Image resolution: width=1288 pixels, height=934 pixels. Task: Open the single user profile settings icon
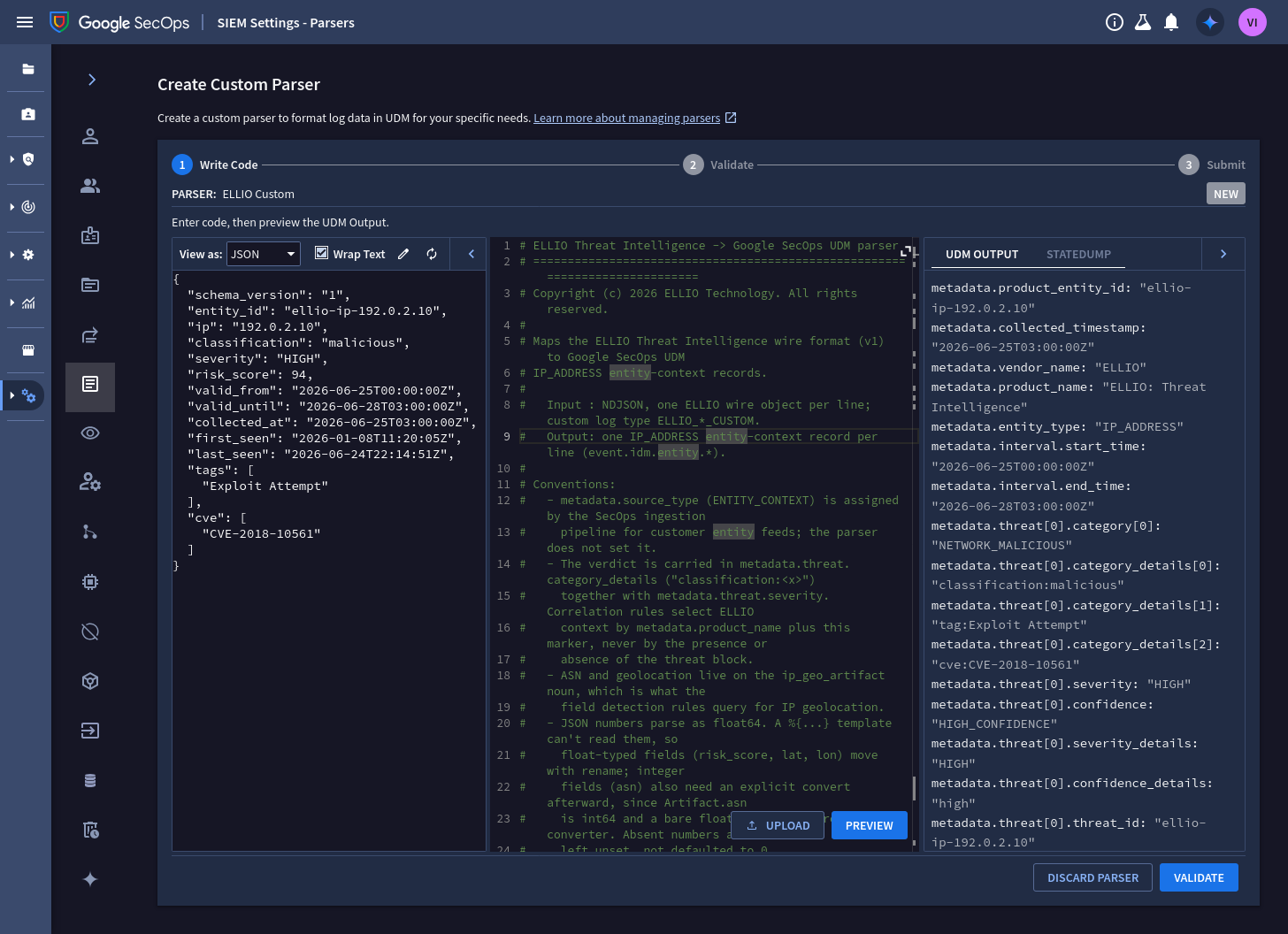pos(90,136)
